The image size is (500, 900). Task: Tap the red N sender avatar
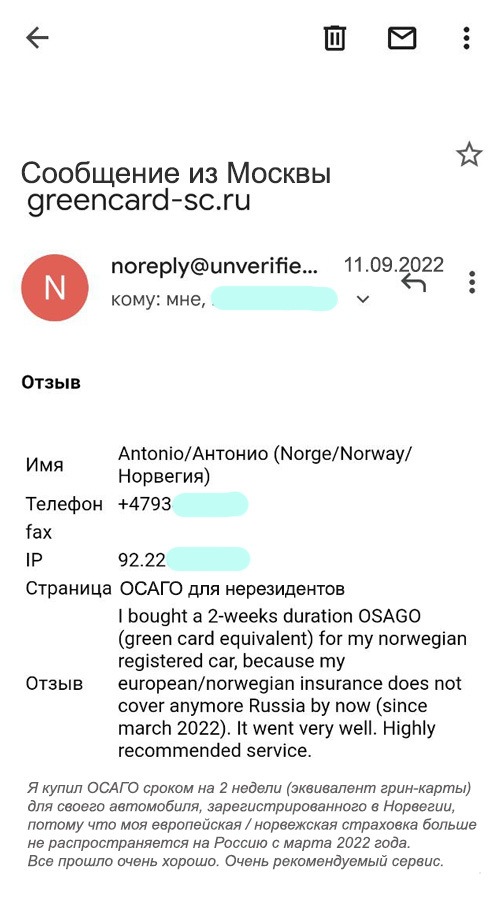point(55,288)
